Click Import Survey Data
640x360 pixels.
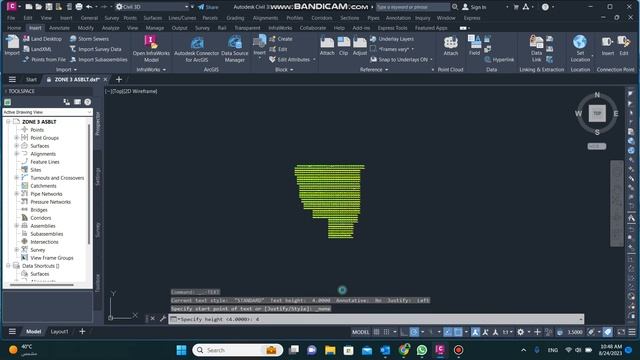(96, 49)
